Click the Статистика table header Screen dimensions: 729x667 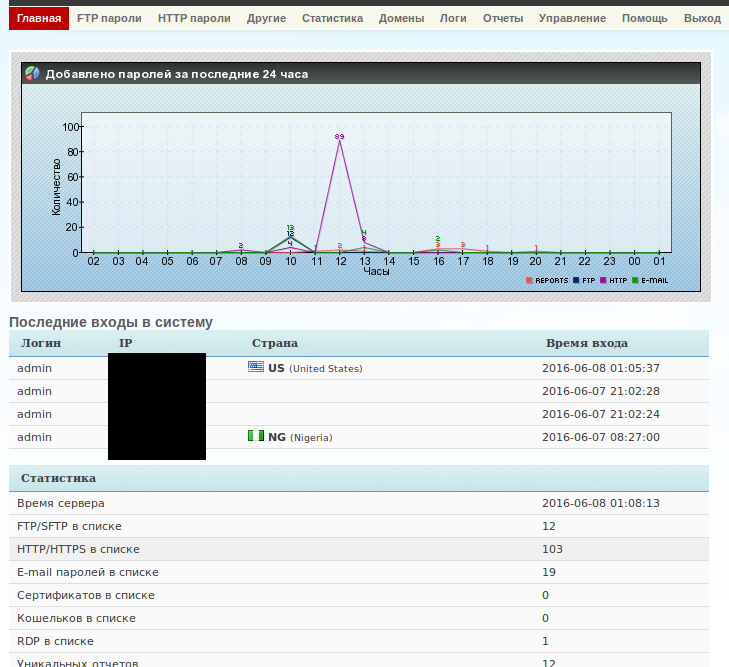tap(58, 478)
